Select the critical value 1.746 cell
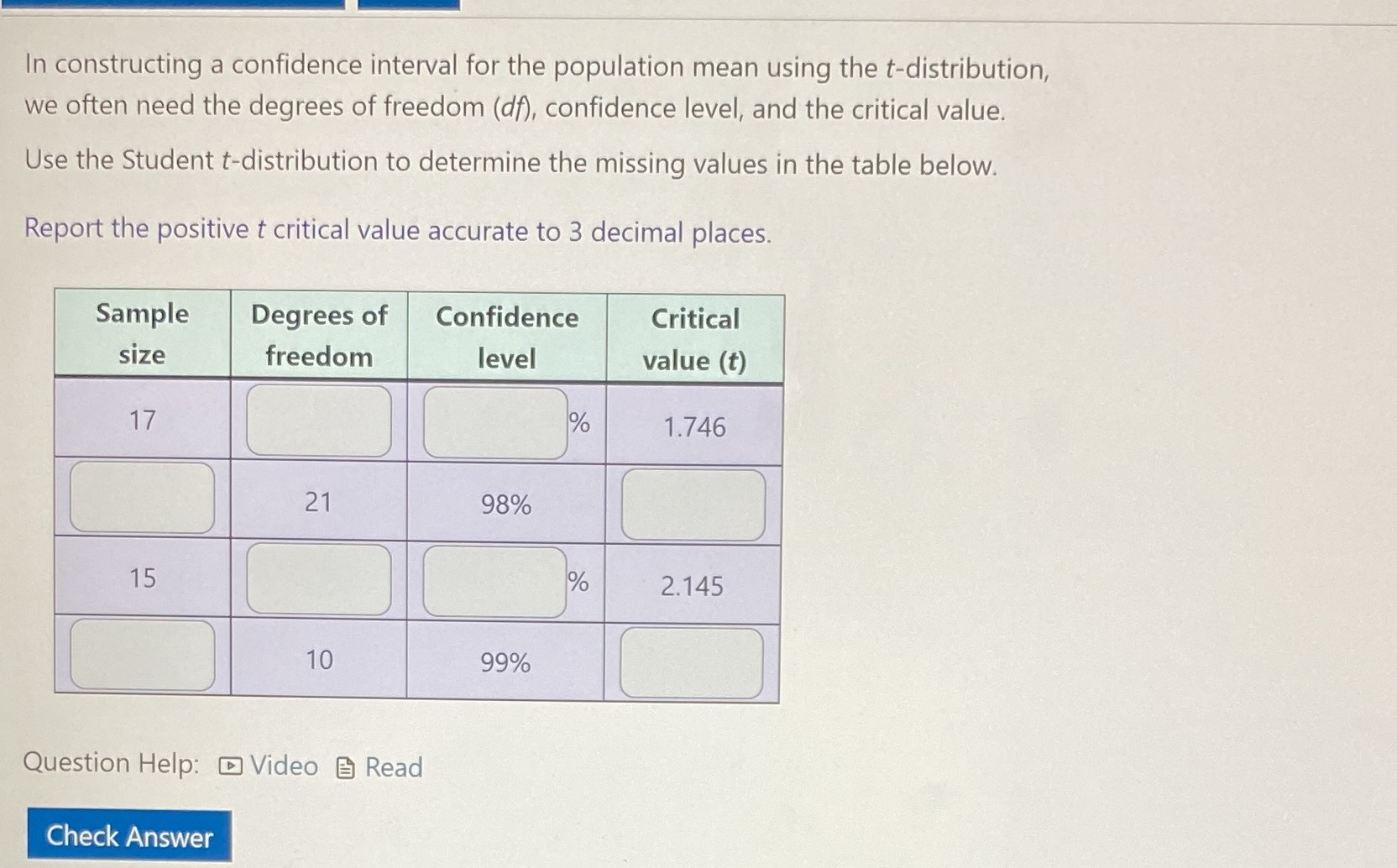Screen dimensions: 1397x868 (x=693, y=428)
